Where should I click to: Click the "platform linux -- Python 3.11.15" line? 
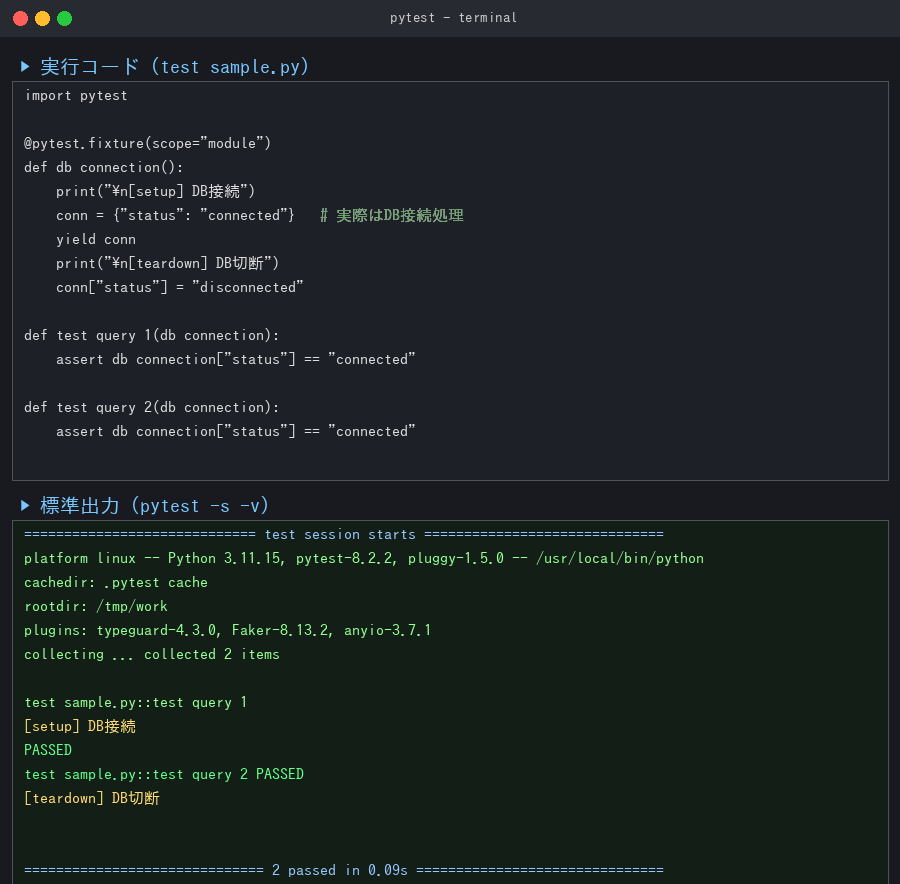point(364,558)
